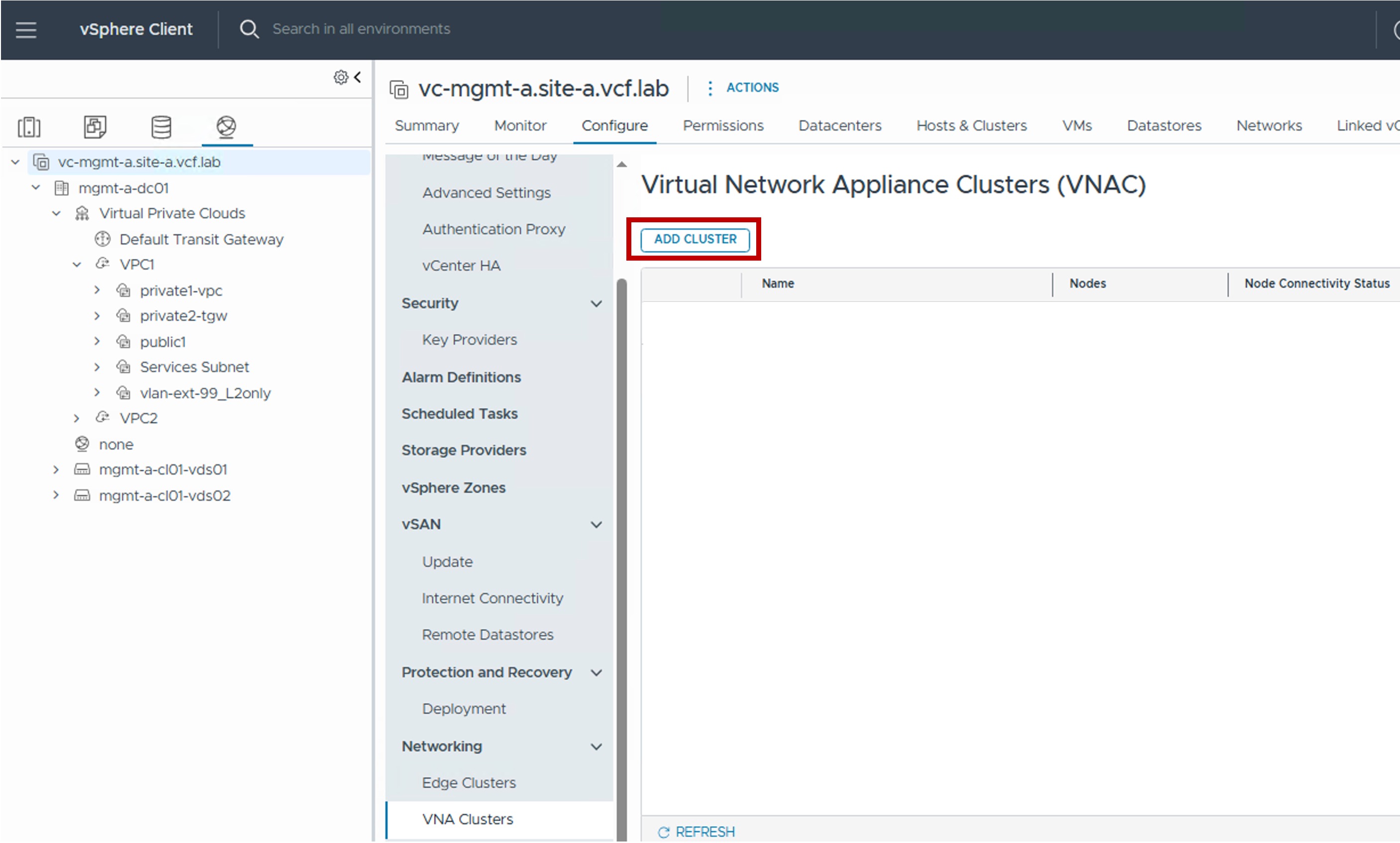Sort table by Name column header
Viewport: 1400px width, 843px height.
click(x=778, y=283)
